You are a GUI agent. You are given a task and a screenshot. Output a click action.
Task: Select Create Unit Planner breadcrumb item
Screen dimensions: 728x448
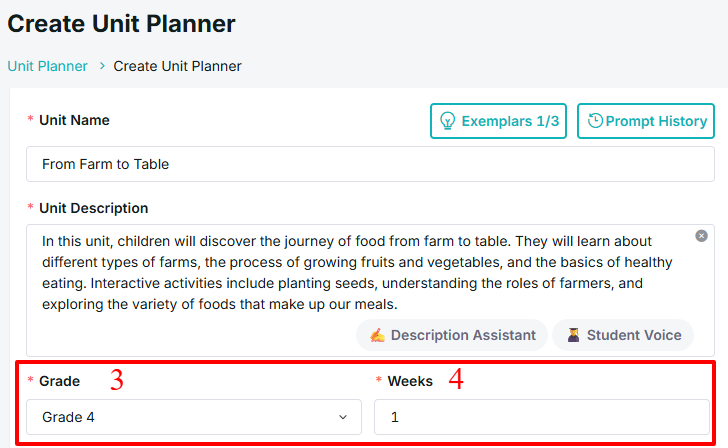click(x=177, y=66)
